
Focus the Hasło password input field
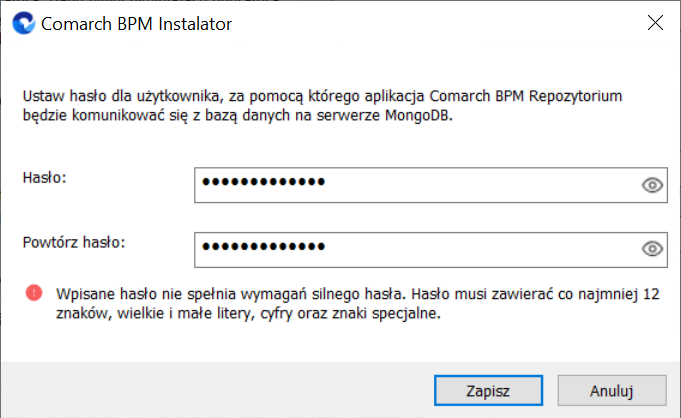(x=430, y=185)
